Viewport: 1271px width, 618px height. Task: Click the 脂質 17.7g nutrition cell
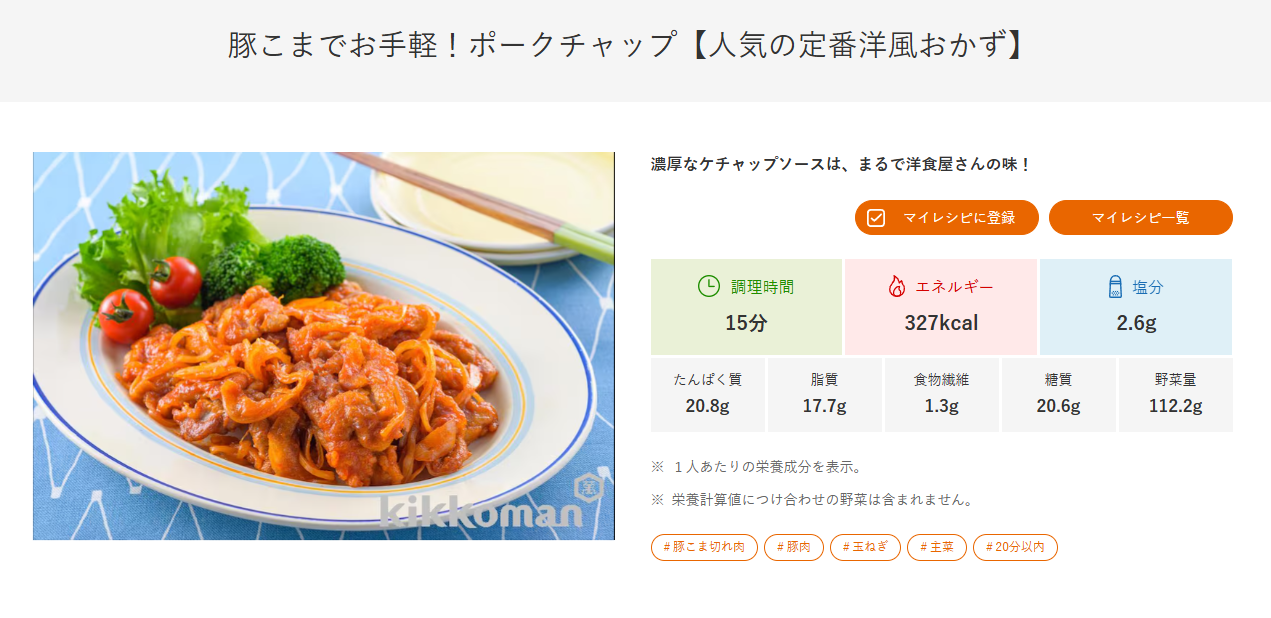824,394
